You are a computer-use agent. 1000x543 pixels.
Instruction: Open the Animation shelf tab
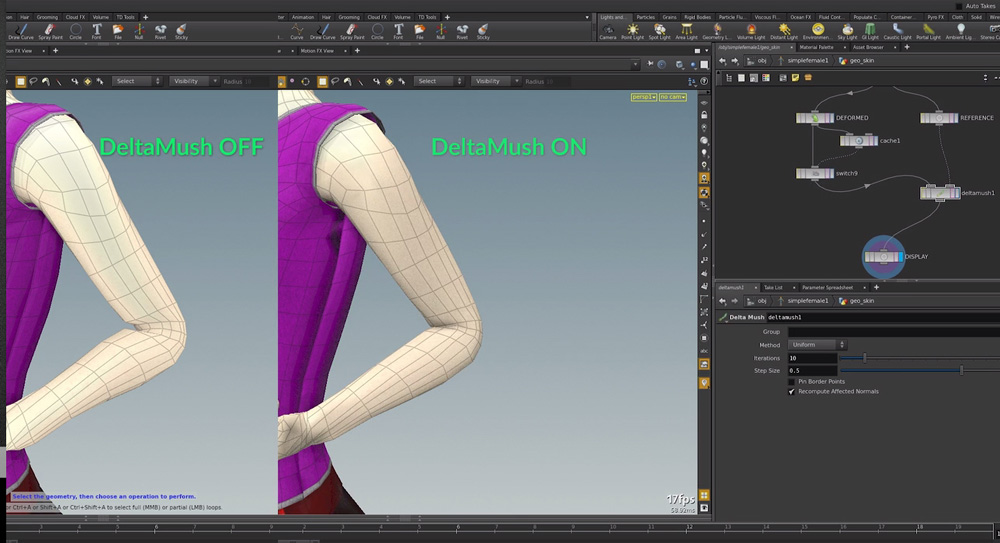[303, 17]
